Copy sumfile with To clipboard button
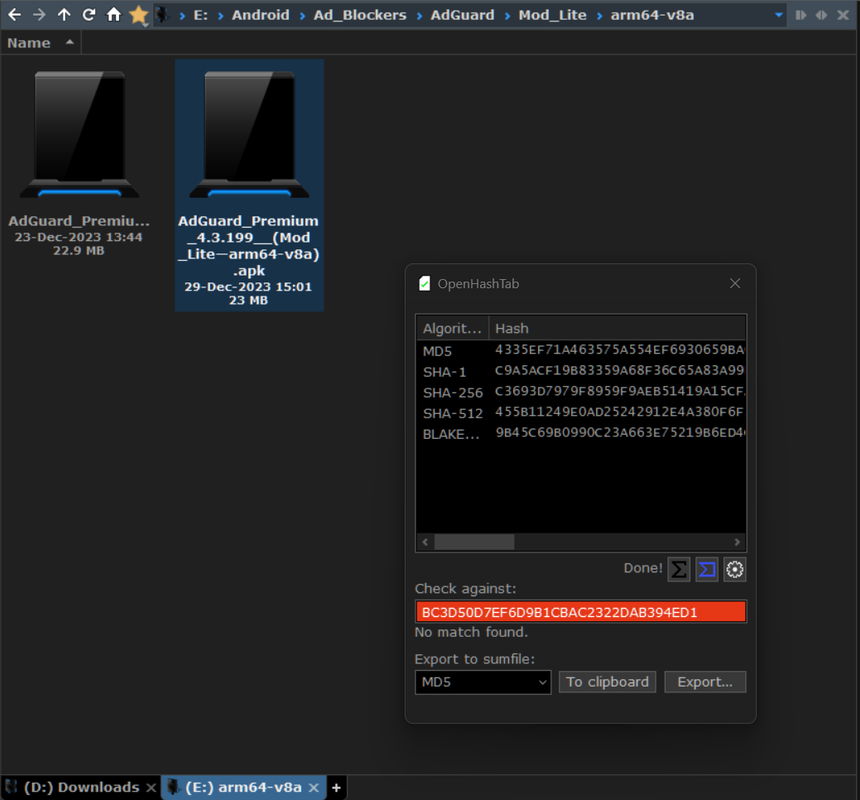 pos(607,682)
